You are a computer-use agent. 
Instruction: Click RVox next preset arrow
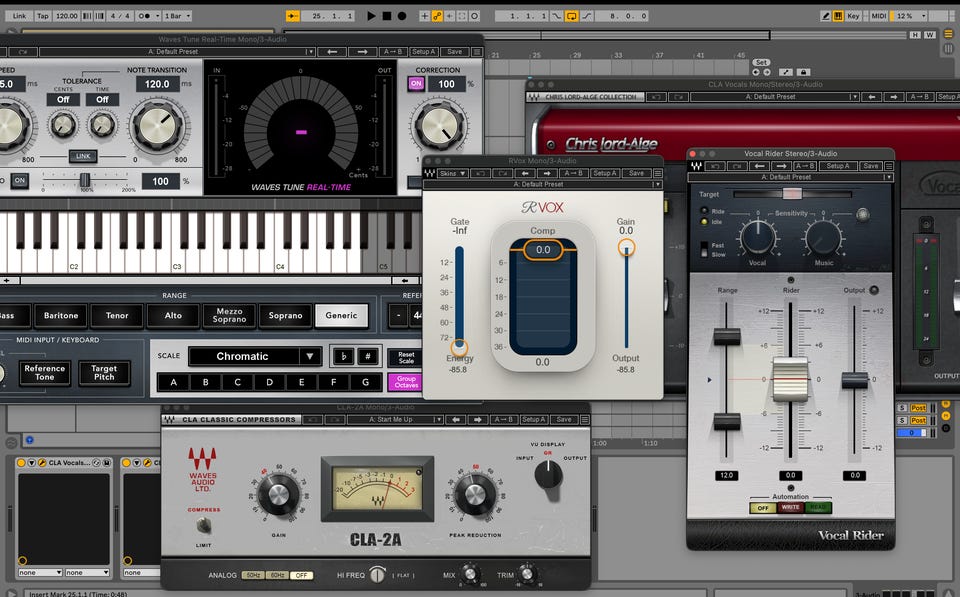(547, 173)
